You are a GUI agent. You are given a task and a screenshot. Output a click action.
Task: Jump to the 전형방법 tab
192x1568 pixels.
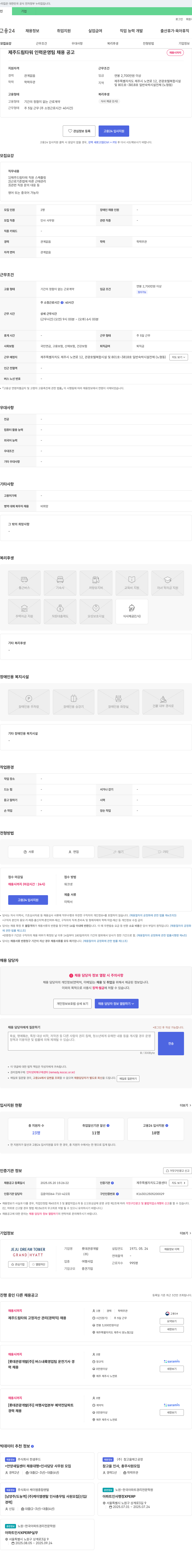148,44
